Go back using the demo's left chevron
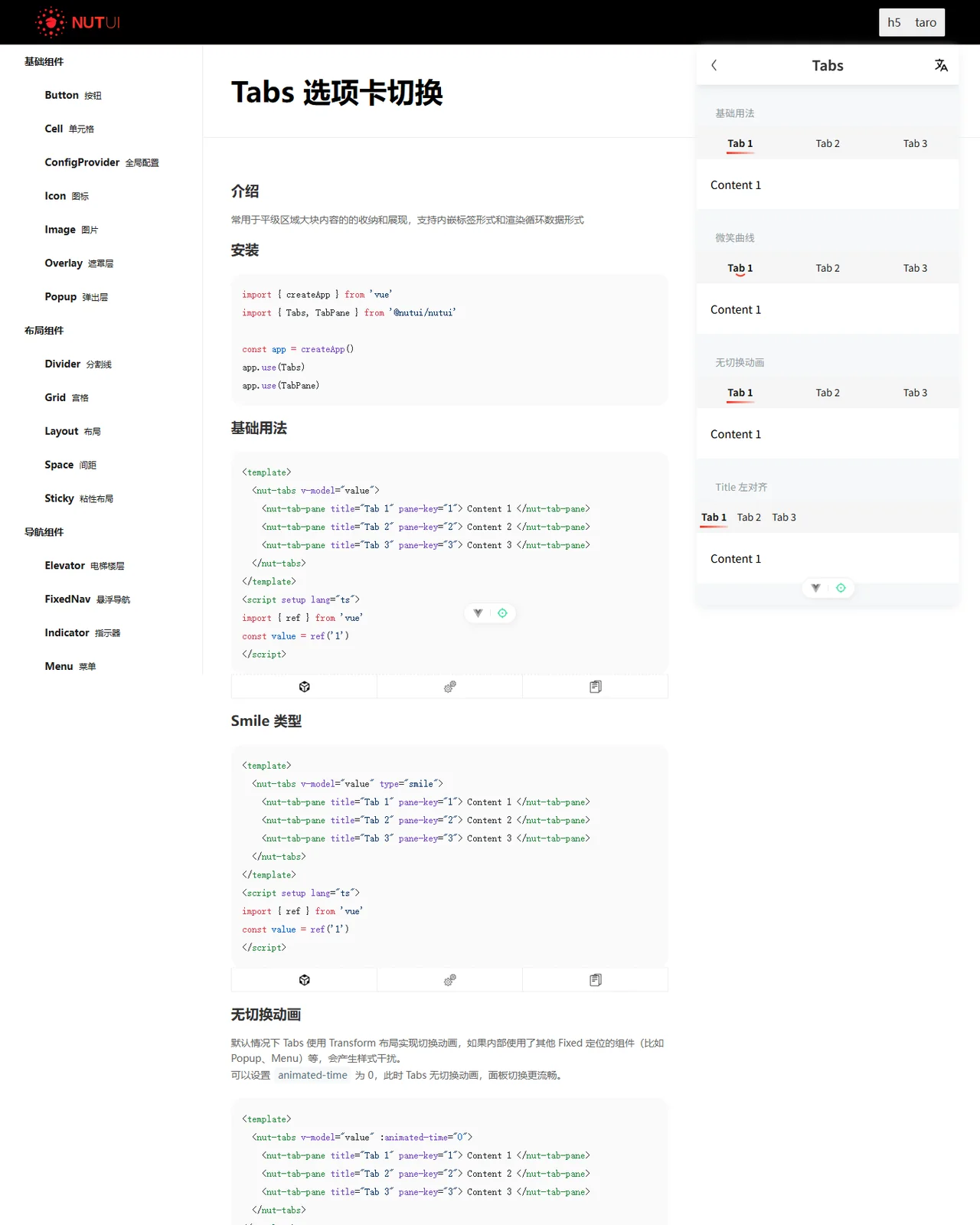Screen dimensions: 980x1225 714,65
